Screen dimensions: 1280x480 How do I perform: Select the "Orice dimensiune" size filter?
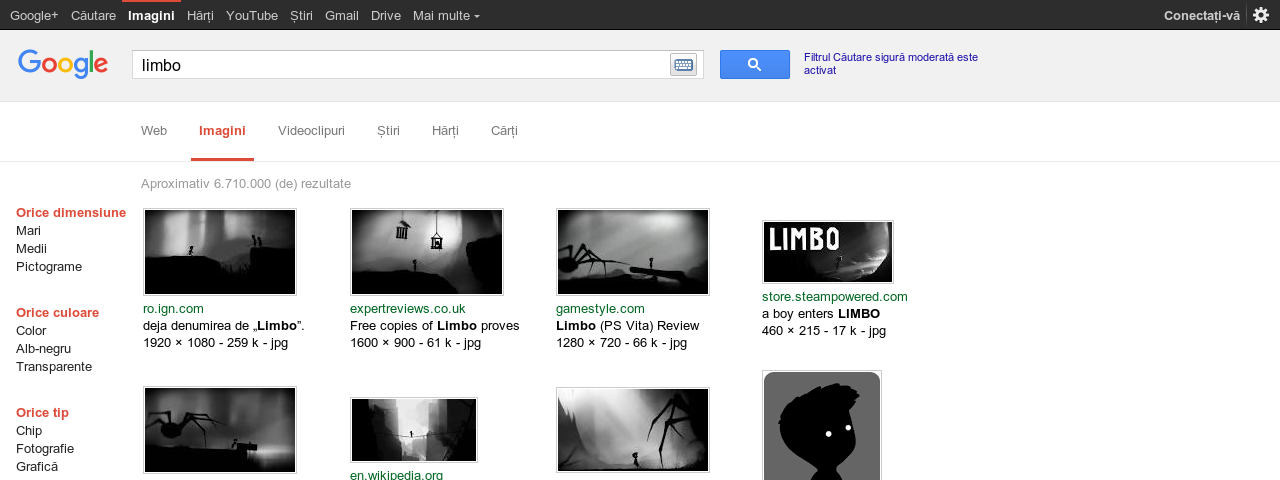click(71, 213)
